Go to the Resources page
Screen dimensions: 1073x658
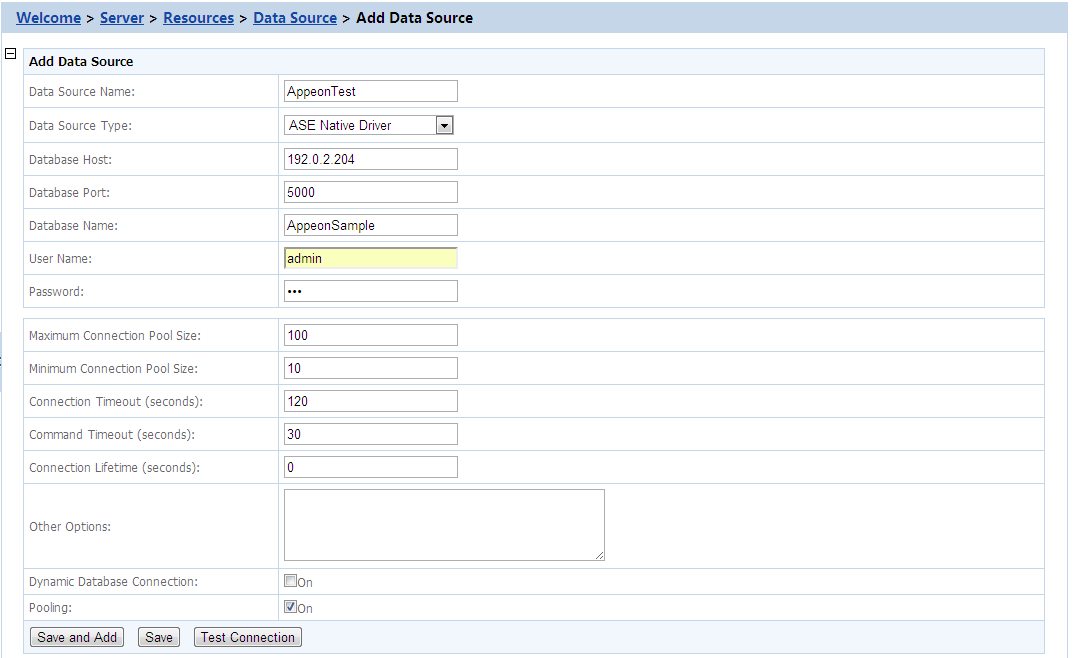click(198, 17)
